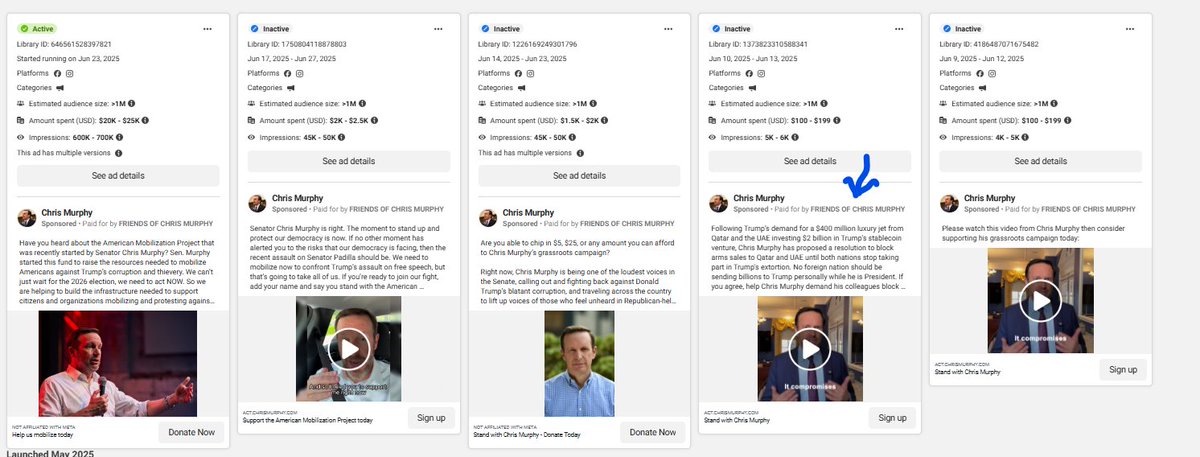Click the green Active status badge
Image resolution: width=1200 pixels, height=457 pixels.
pos(36,29)
